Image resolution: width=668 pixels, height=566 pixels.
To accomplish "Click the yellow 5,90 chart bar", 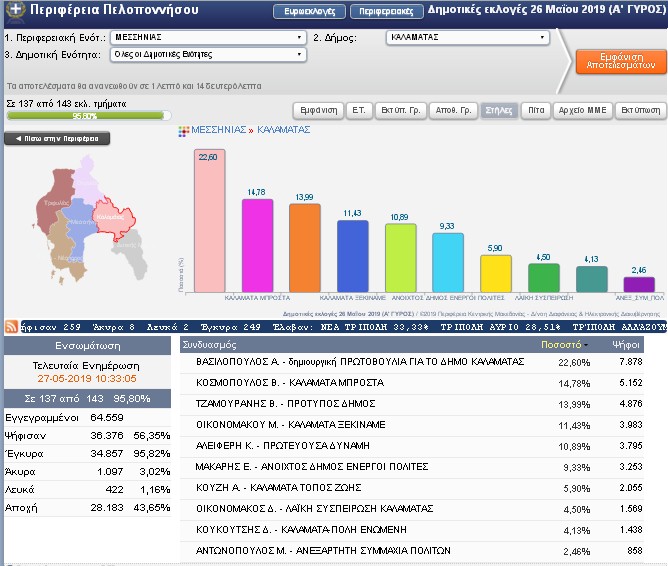I will pyautogui.click(x=496, y=274).
